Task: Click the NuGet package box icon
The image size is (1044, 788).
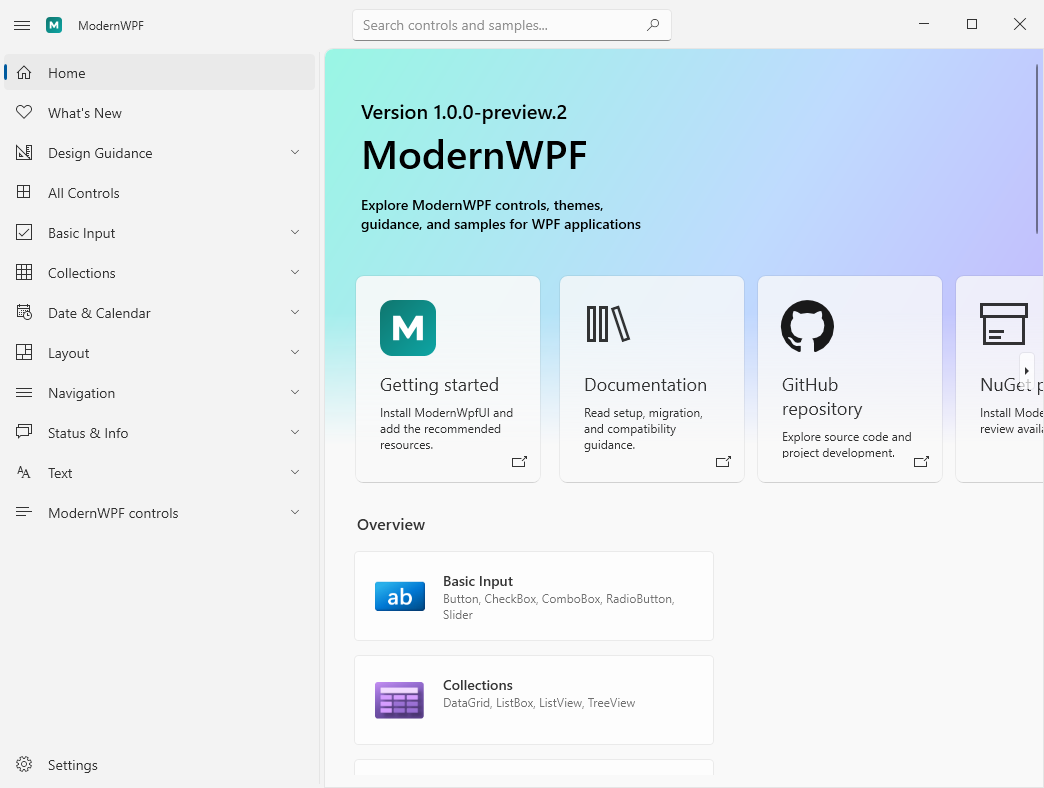Action: 1004,324
